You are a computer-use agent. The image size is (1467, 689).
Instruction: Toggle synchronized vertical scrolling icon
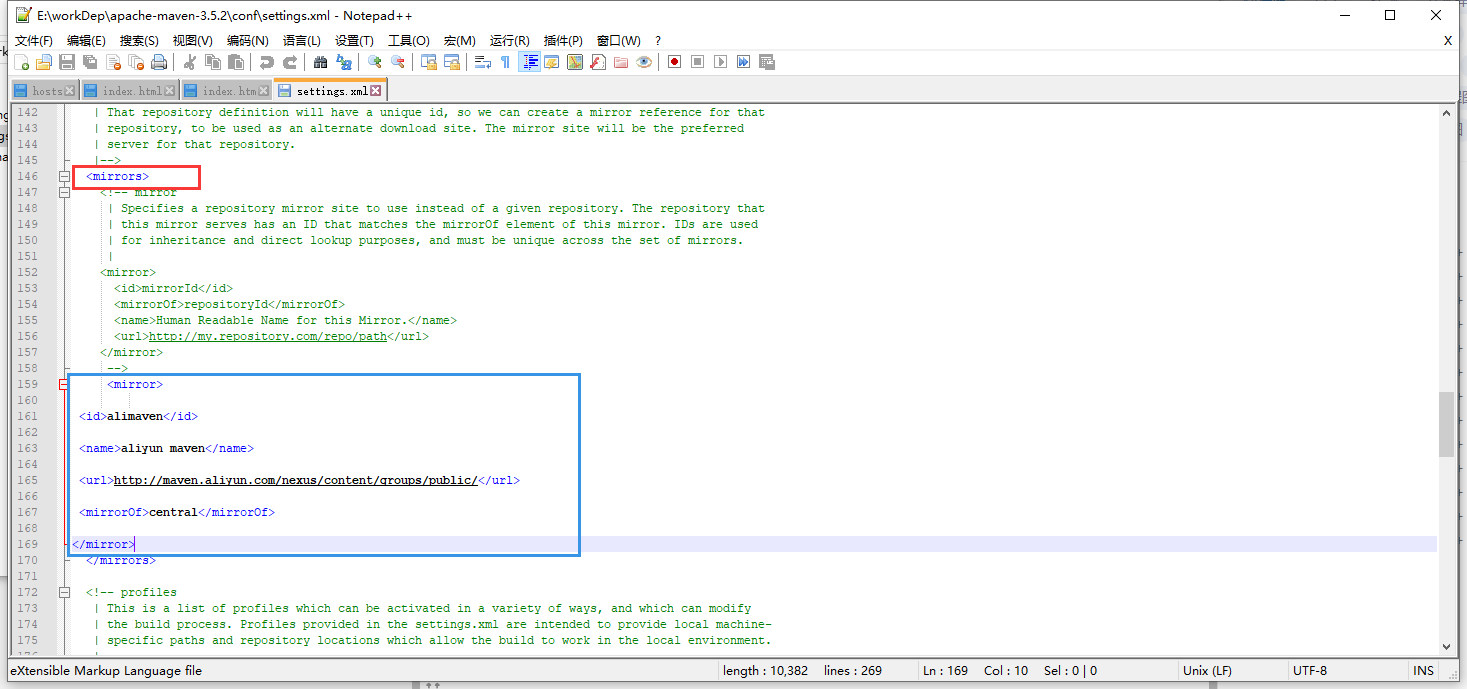pyautogui.click(x=429, y=62)
